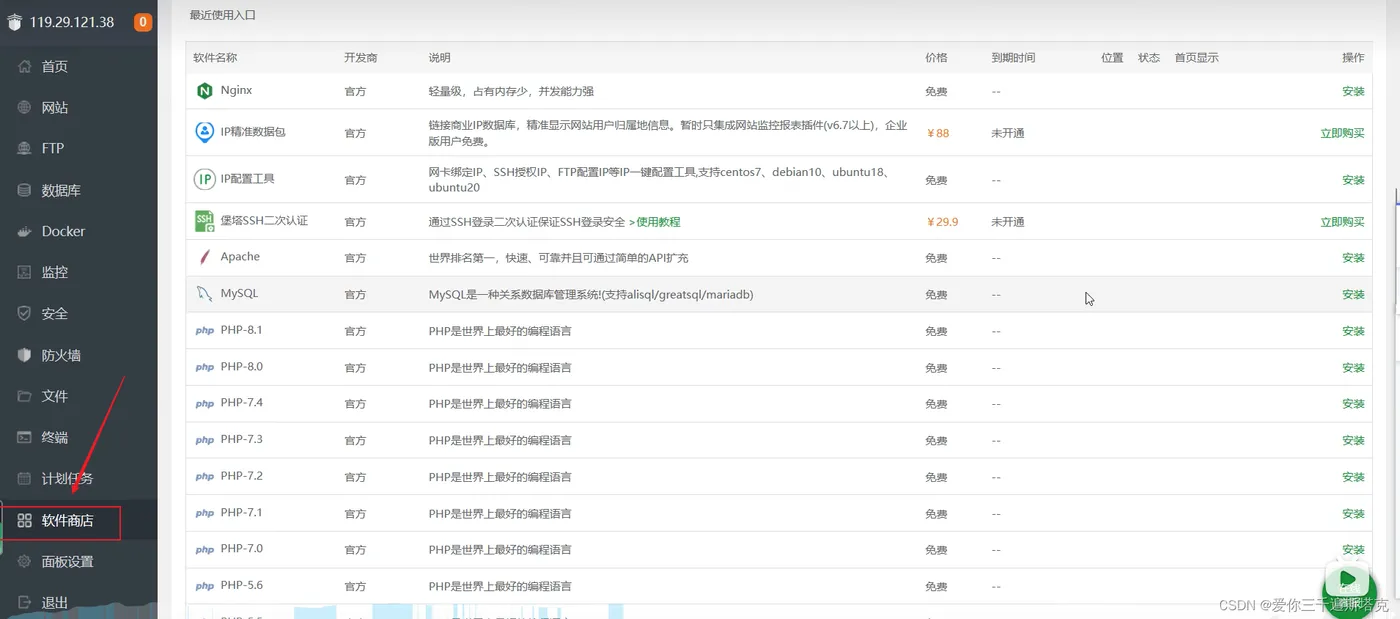Click the Nginx logo icon
1400x619 pixels.
204,91
